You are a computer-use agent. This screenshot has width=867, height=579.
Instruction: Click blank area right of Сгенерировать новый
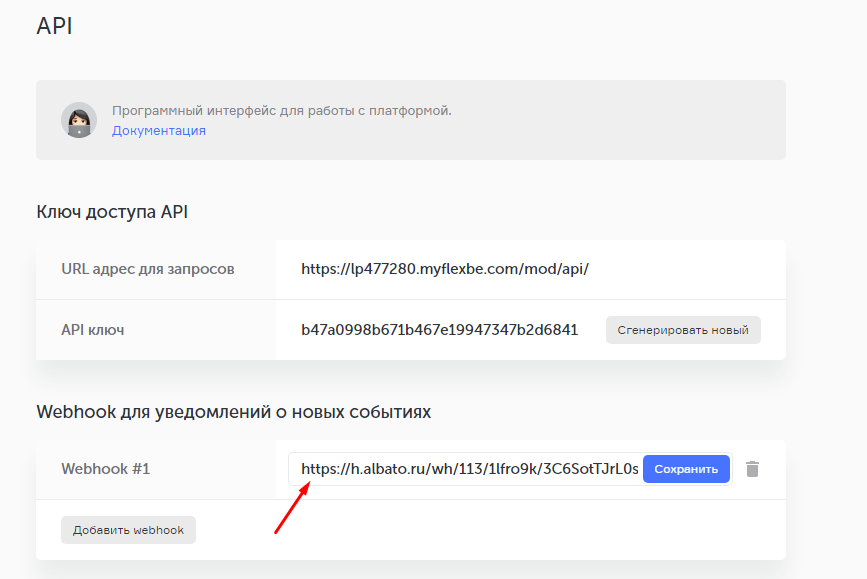click(x=772, y=330)
